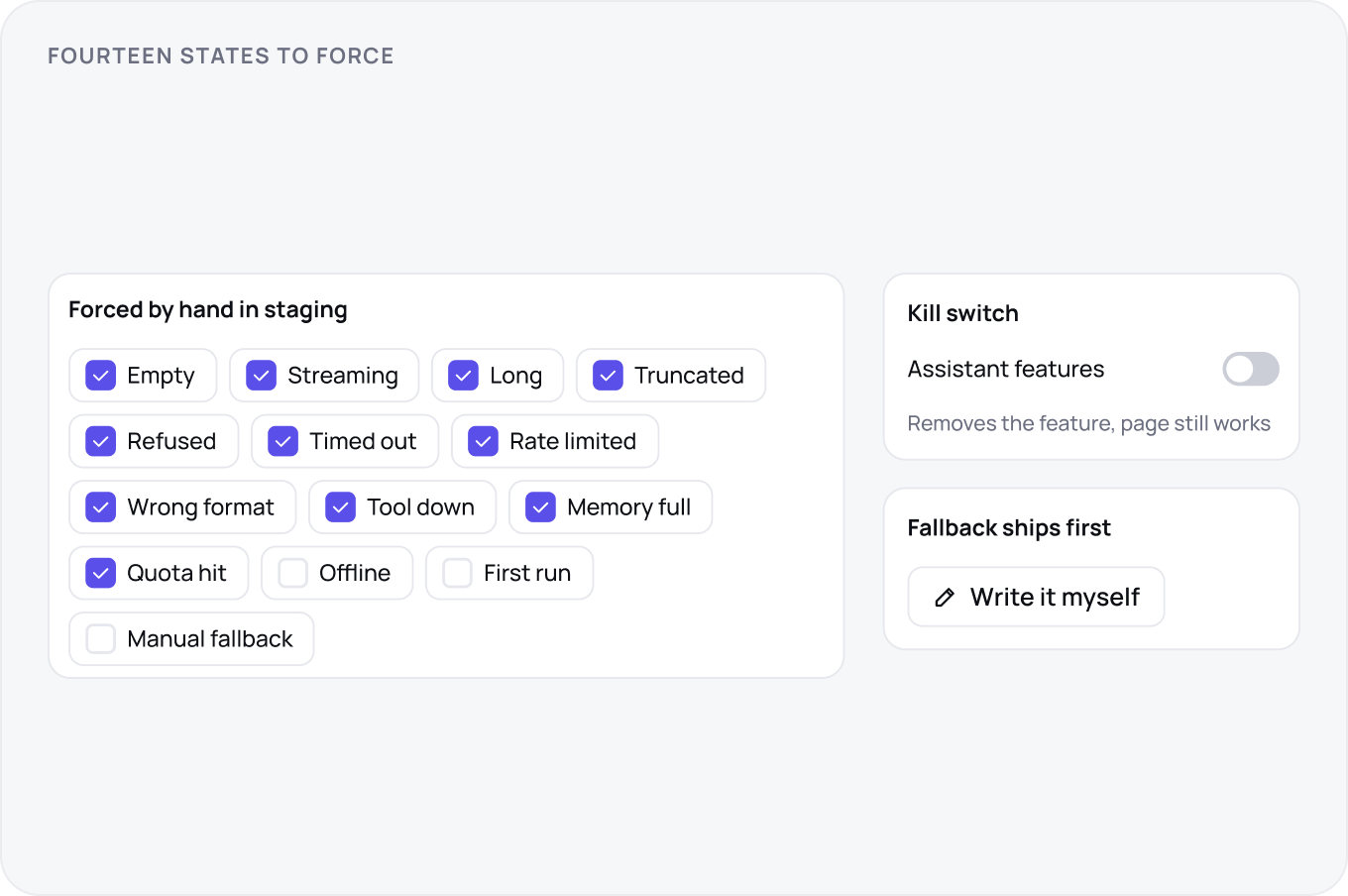
Task: Uncheck the Wrong format checkbox
Action: (101, 507)
